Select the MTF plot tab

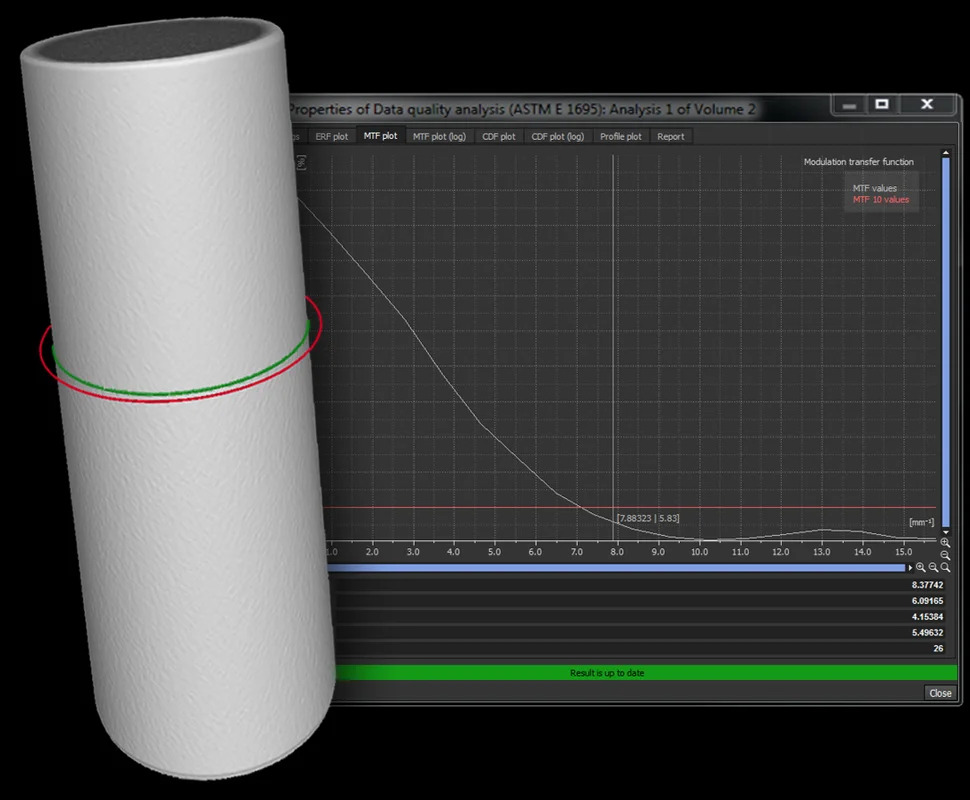[x=380, y=135]
